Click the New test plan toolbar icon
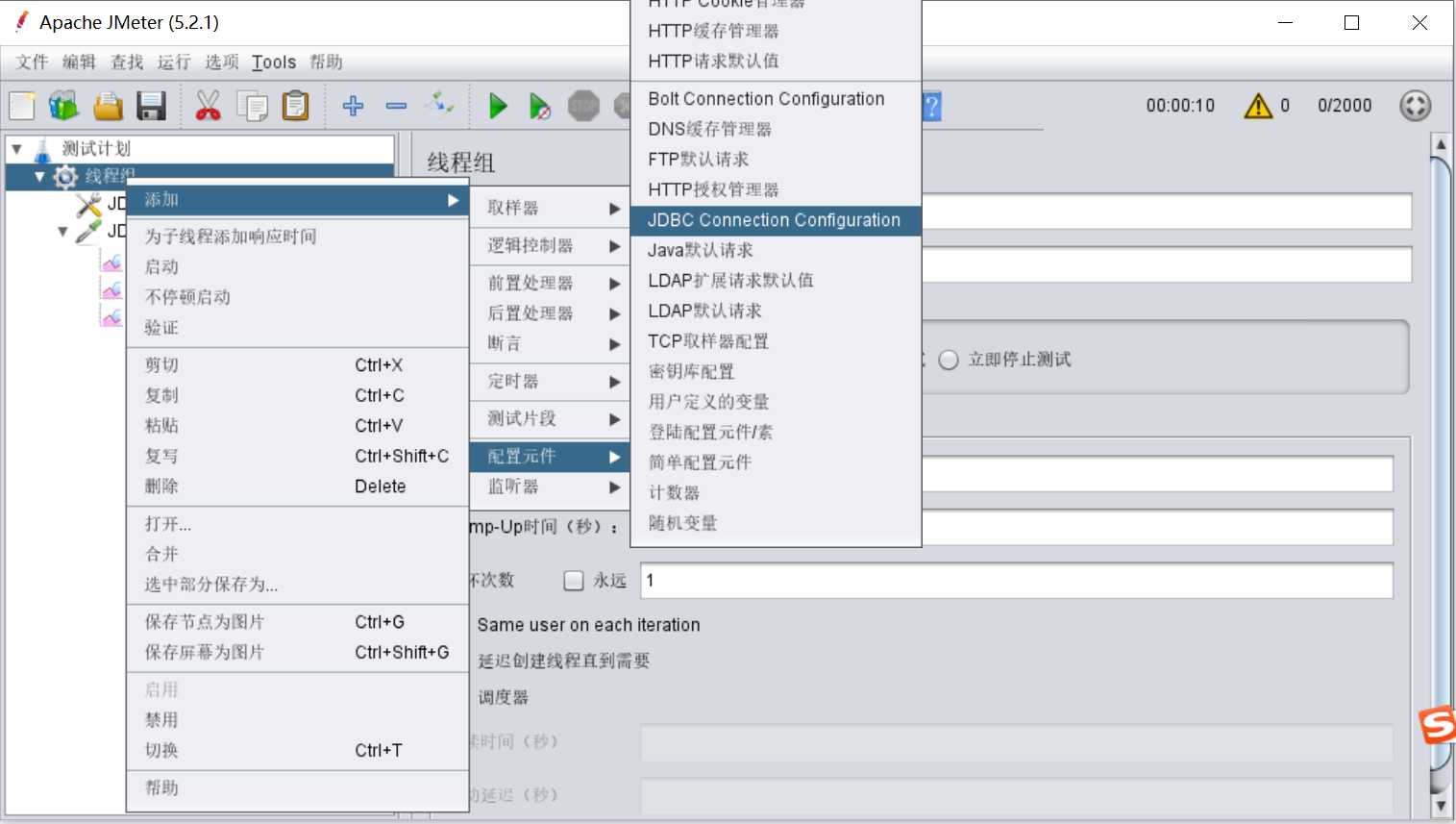Viewport: 1456px width, 824px height. [x=21, y=106]
